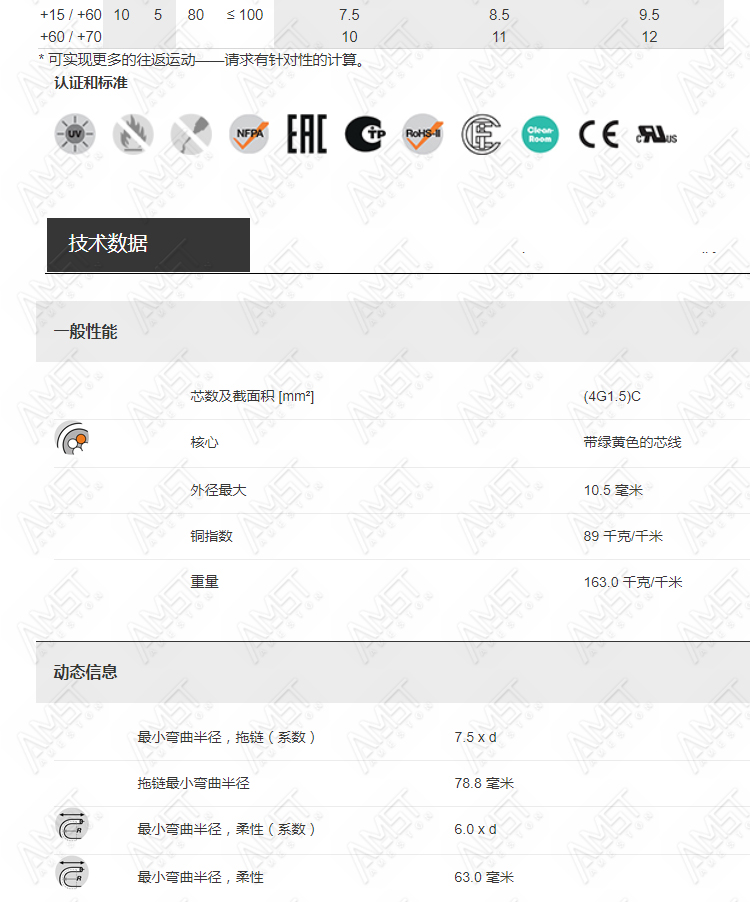Image resolution: width=750 pixels, height=902 pixels.
Task: Click the CTP certification logo
Action: click(x=365, y=134)
